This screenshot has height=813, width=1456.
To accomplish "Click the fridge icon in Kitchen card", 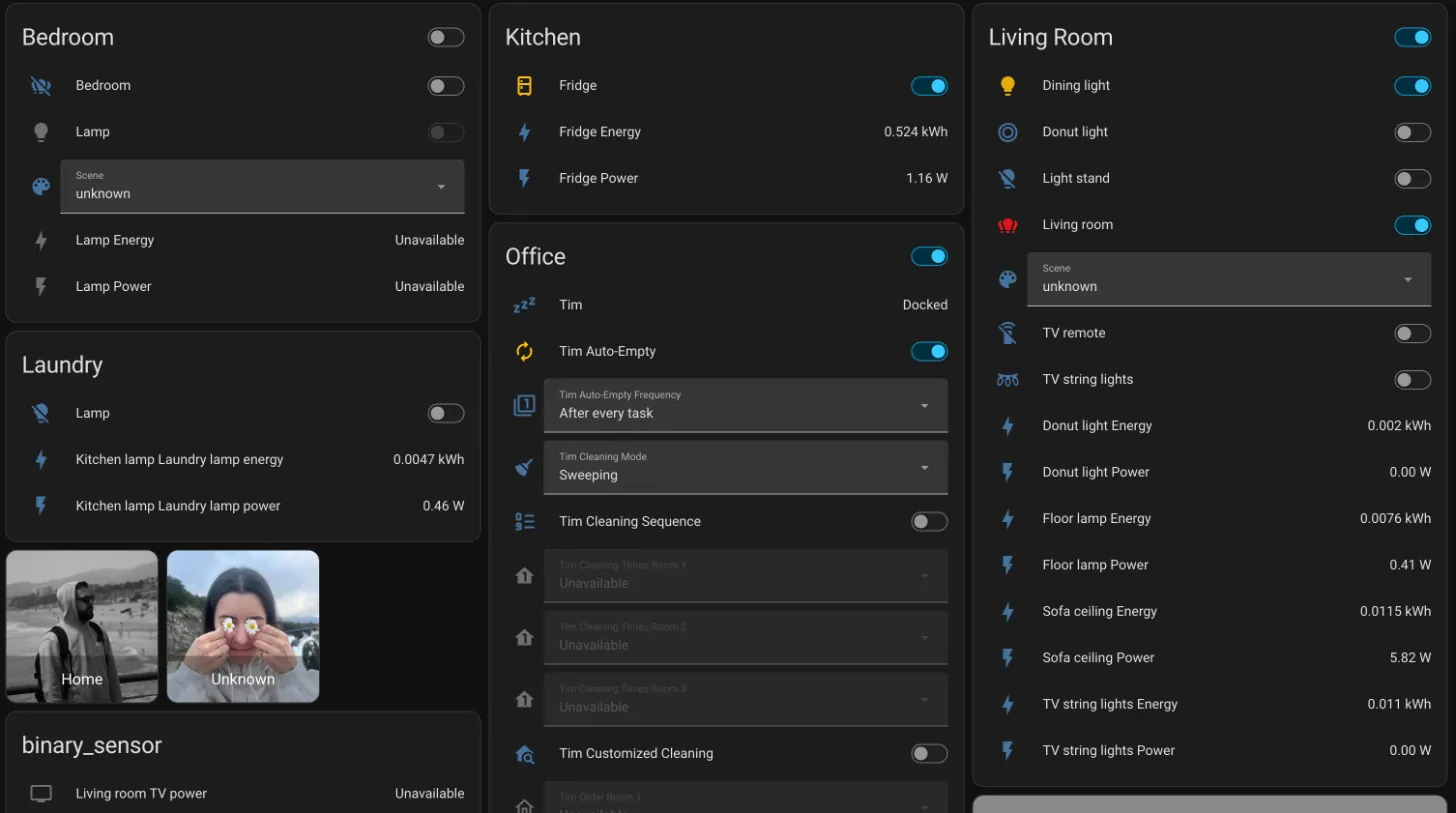I will pos(524,86).
